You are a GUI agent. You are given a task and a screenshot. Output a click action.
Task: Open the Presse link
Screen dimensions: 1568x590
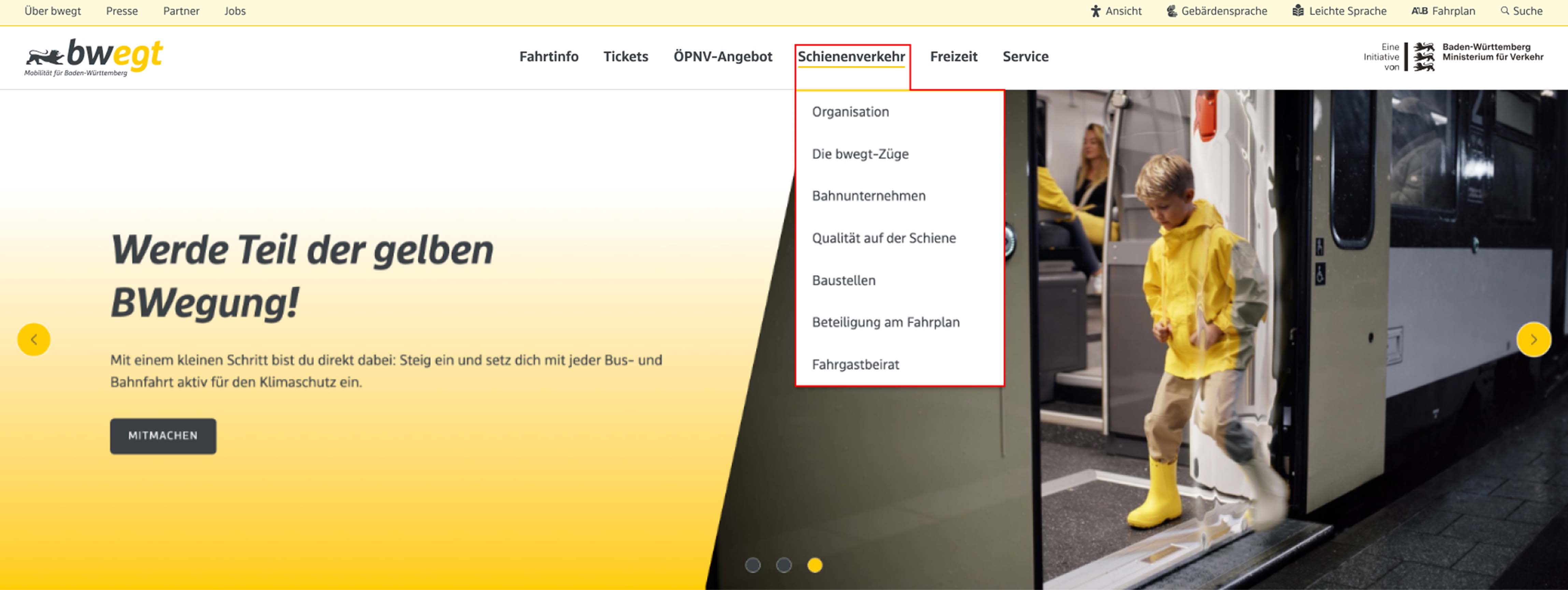(x=122, y=11)
